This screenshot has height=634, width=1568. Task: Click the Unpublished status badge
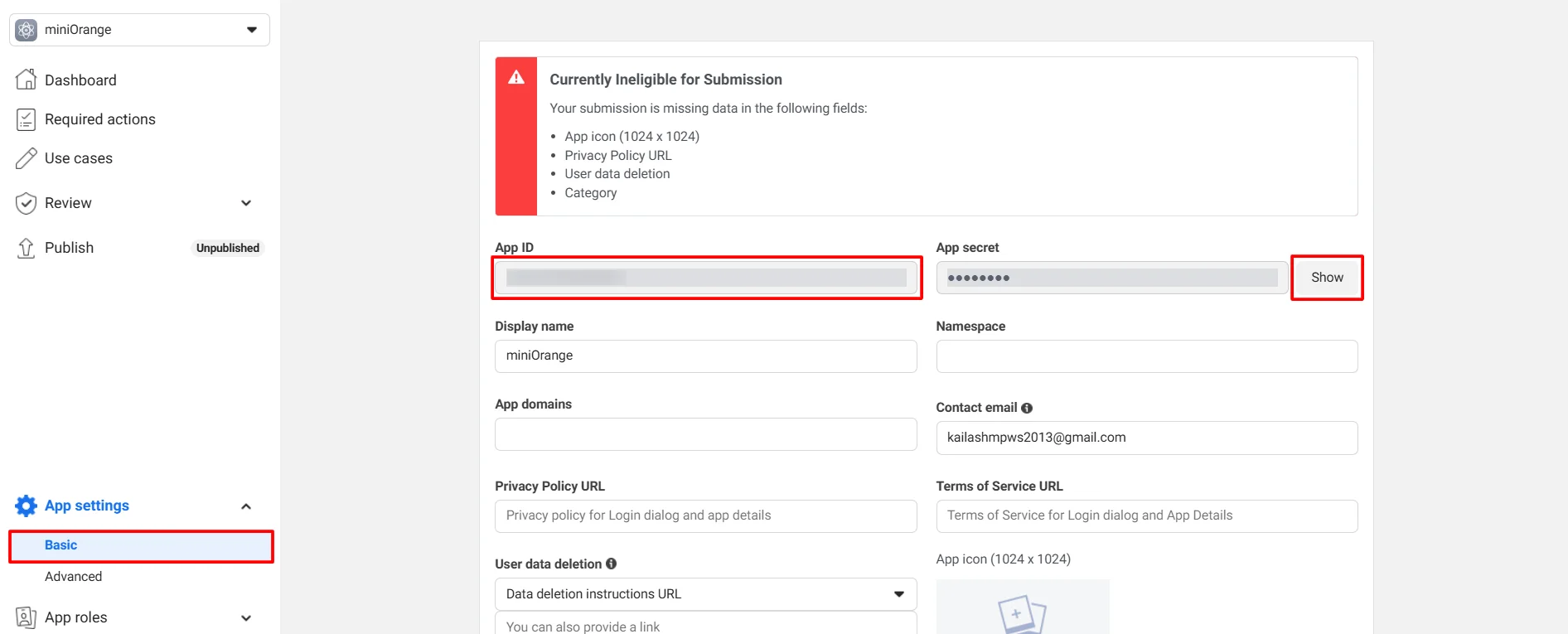[x=228, y=248]
